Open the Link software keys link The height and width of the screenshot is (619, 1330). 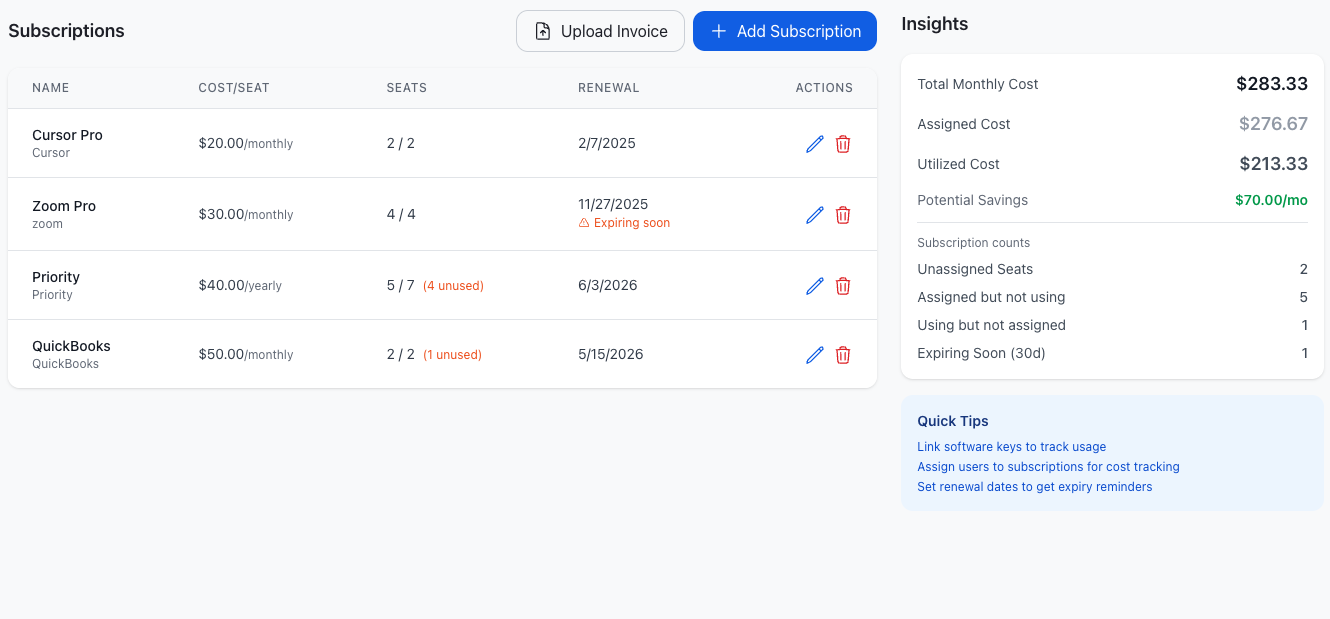(x=1011, y=446)
